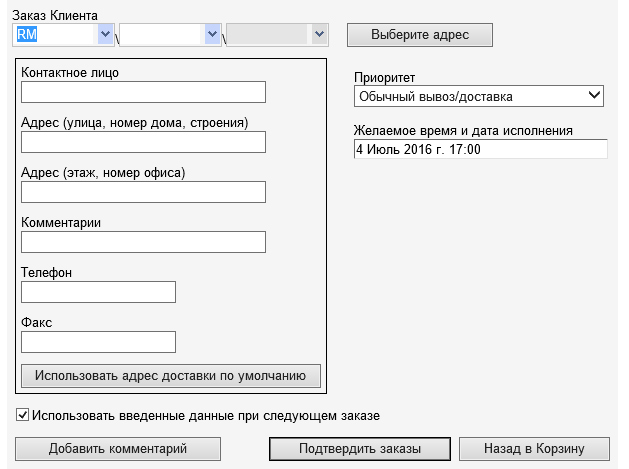This screenshot has height=469, width=629.
Task: Click into the Факс field
Action: pos(98,342)
